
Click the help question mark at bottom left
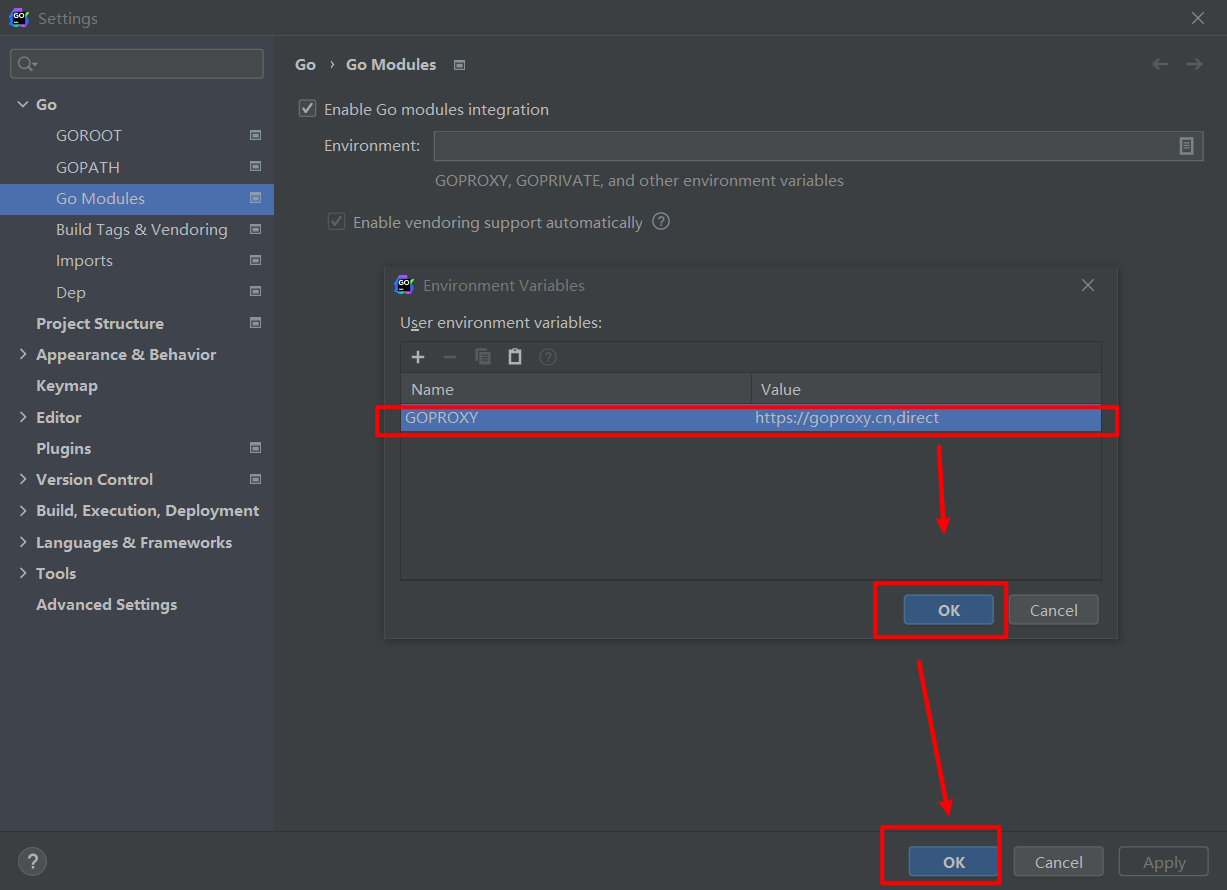click(x=32, y=861)
